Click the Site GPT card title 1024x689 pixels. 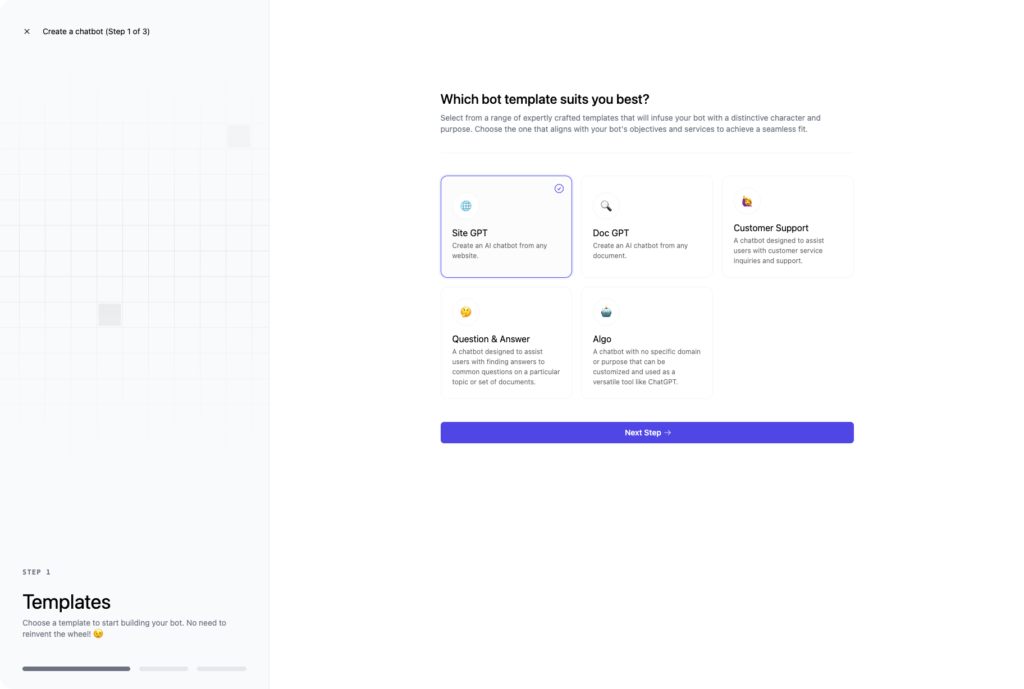[470, 232]
